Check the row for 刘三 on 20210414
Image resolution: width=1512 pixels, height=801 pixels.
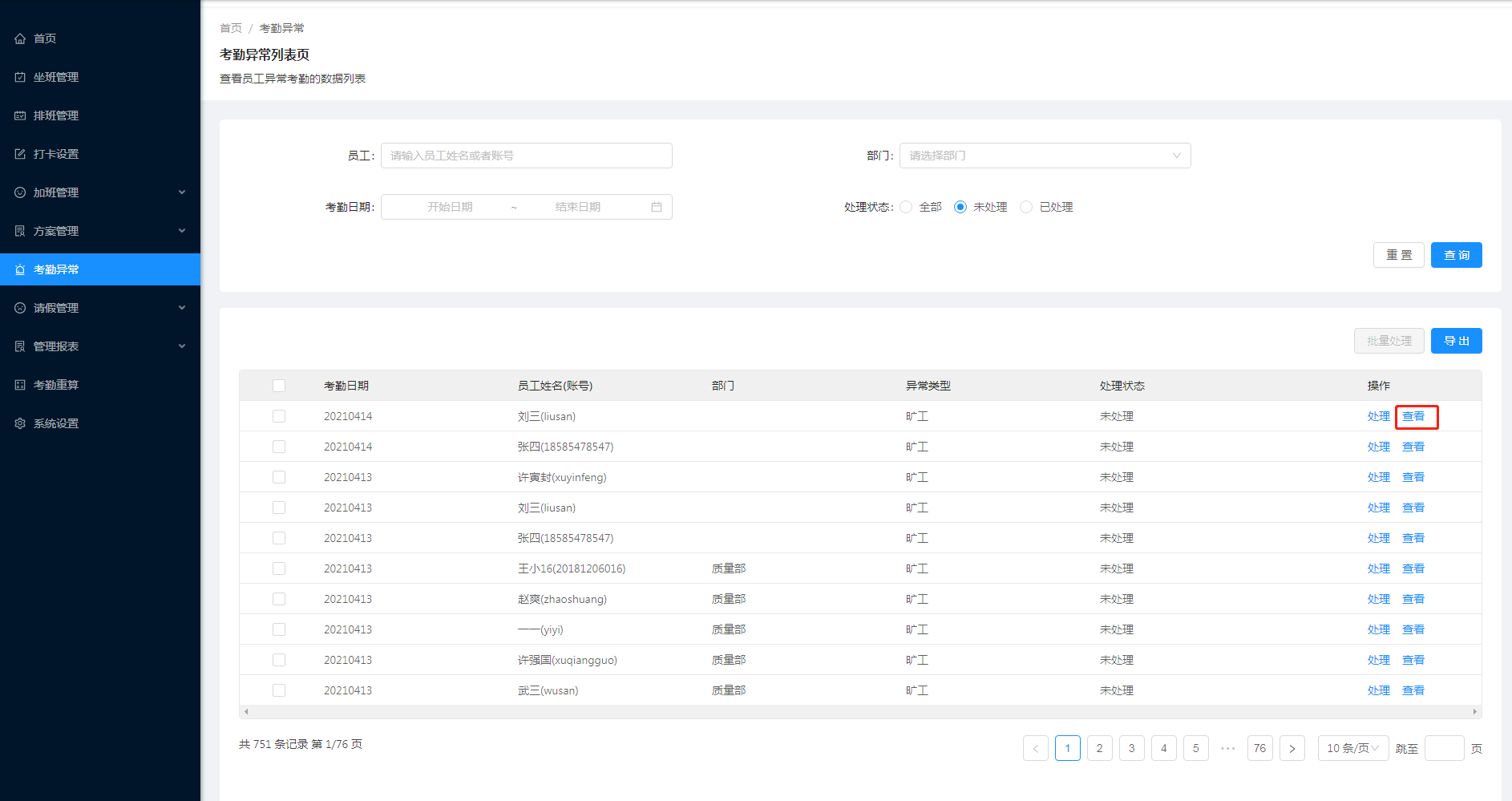(279, 416)
